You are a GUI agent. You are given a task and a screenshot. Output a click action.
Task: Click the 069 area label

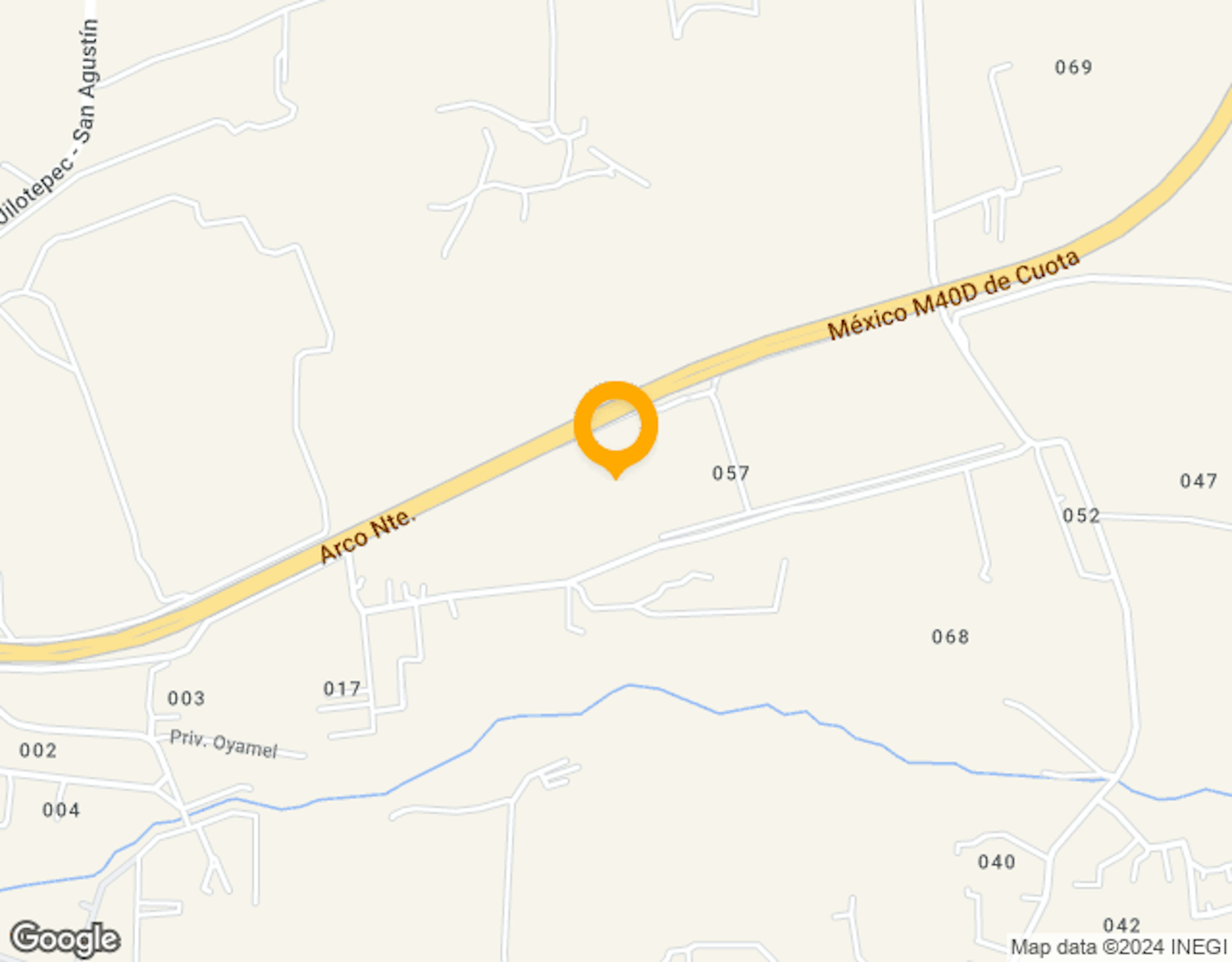tap(1074, 68)
